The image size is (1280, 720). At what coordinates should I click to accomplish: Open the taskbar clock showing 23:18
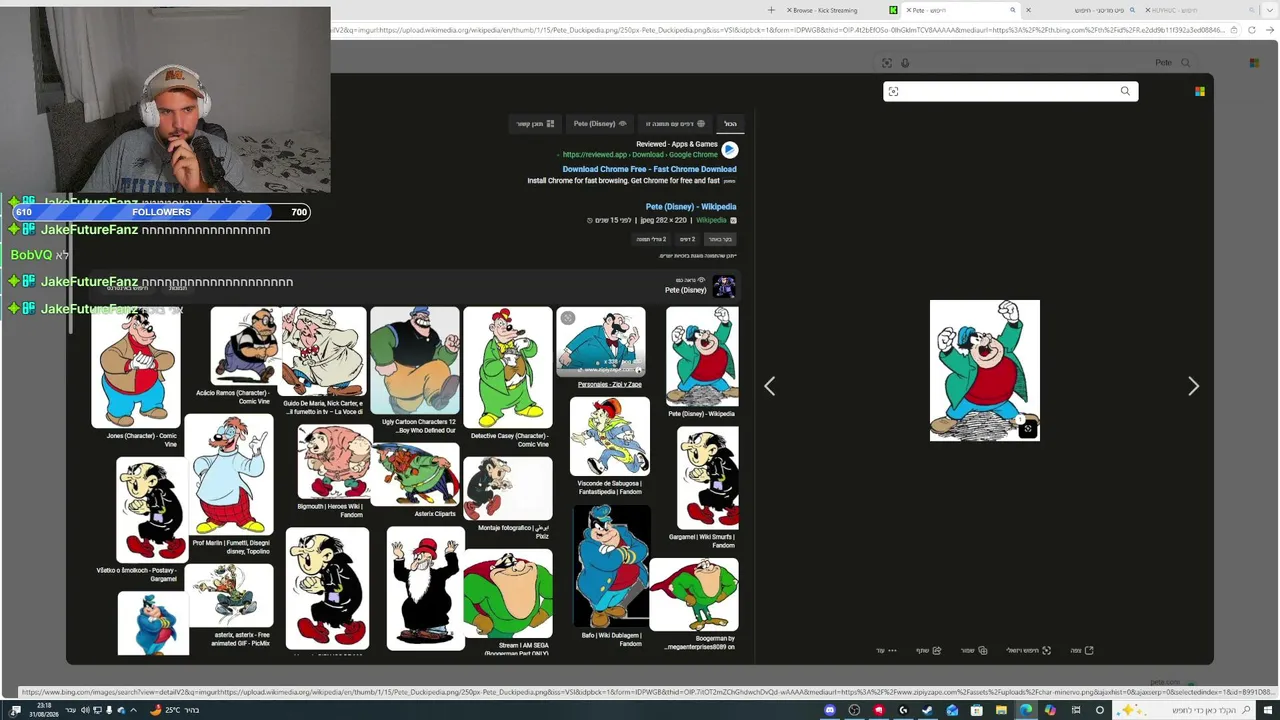pos(44,710)
